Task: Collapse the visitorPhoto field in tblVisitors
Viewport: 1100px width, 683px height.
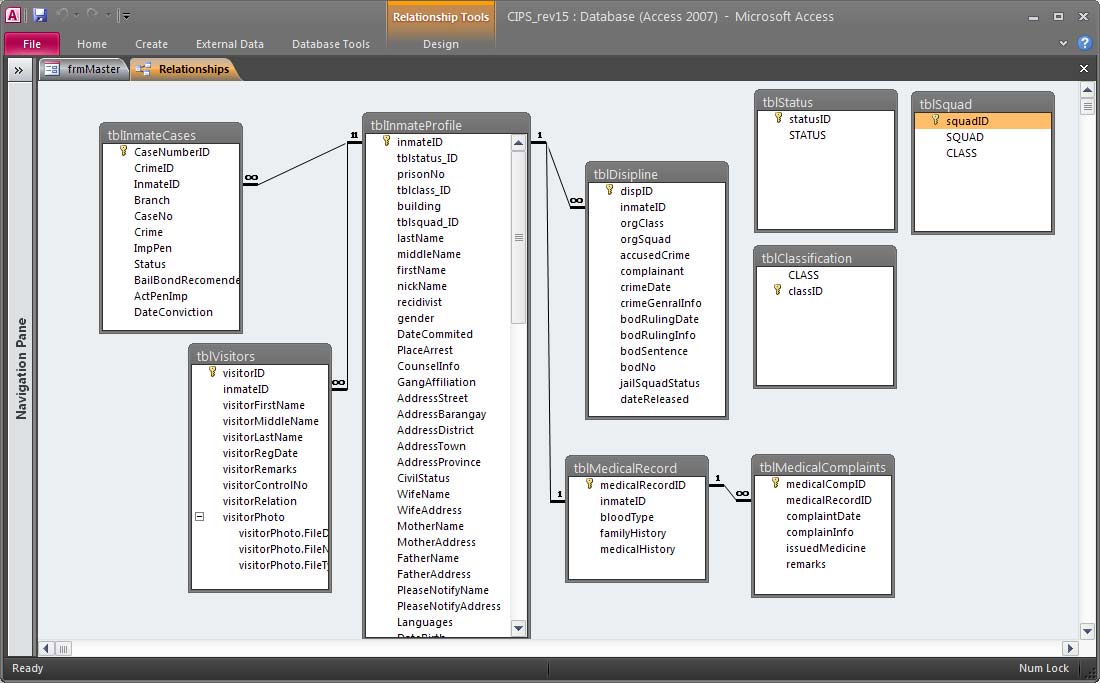Action: [x=200, y=517]
